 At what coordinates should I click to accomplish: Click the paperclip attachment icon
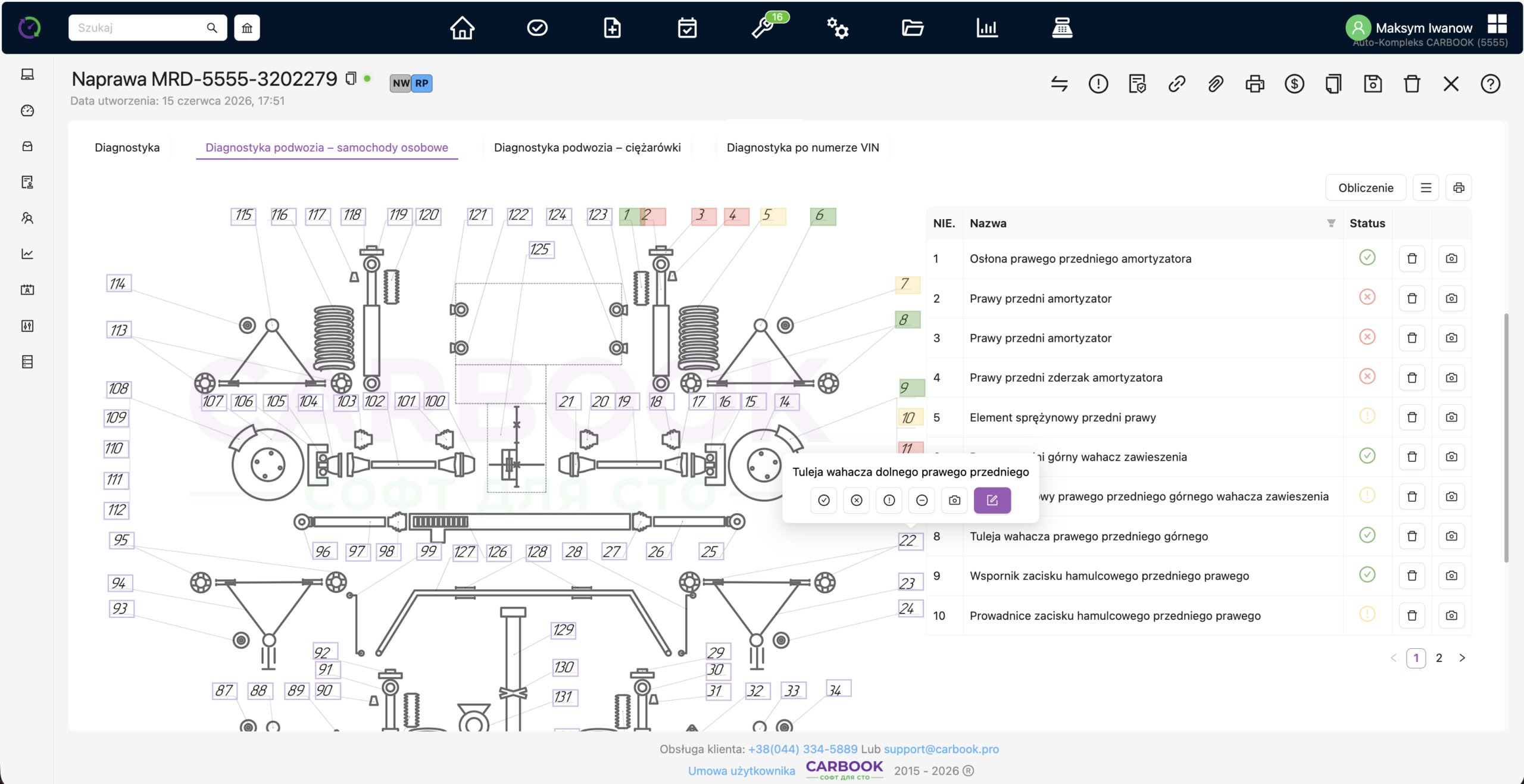coord(1216,84)
